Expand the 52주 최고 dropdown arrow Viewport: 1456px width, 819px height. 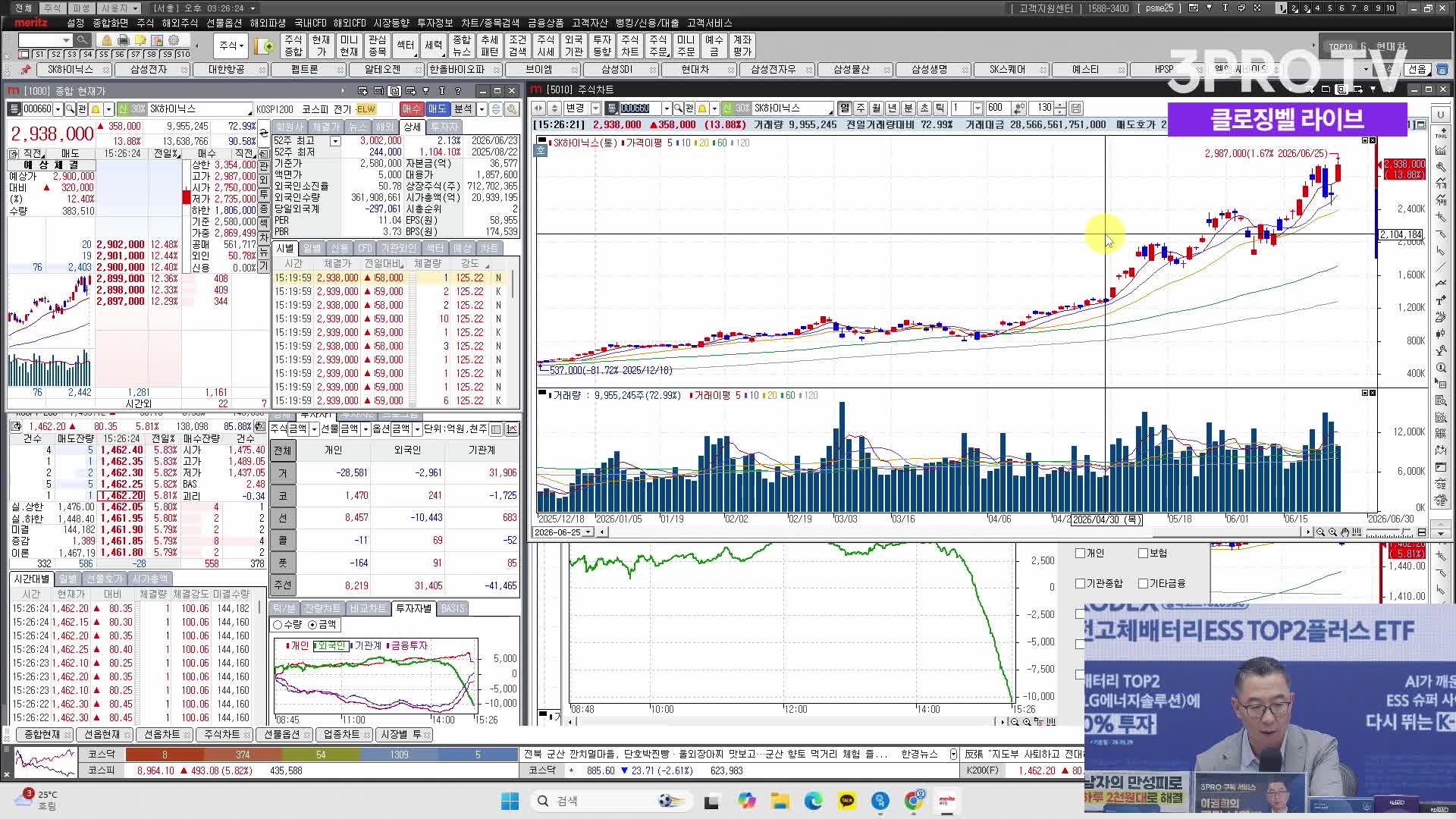click(x=334, y=141)
